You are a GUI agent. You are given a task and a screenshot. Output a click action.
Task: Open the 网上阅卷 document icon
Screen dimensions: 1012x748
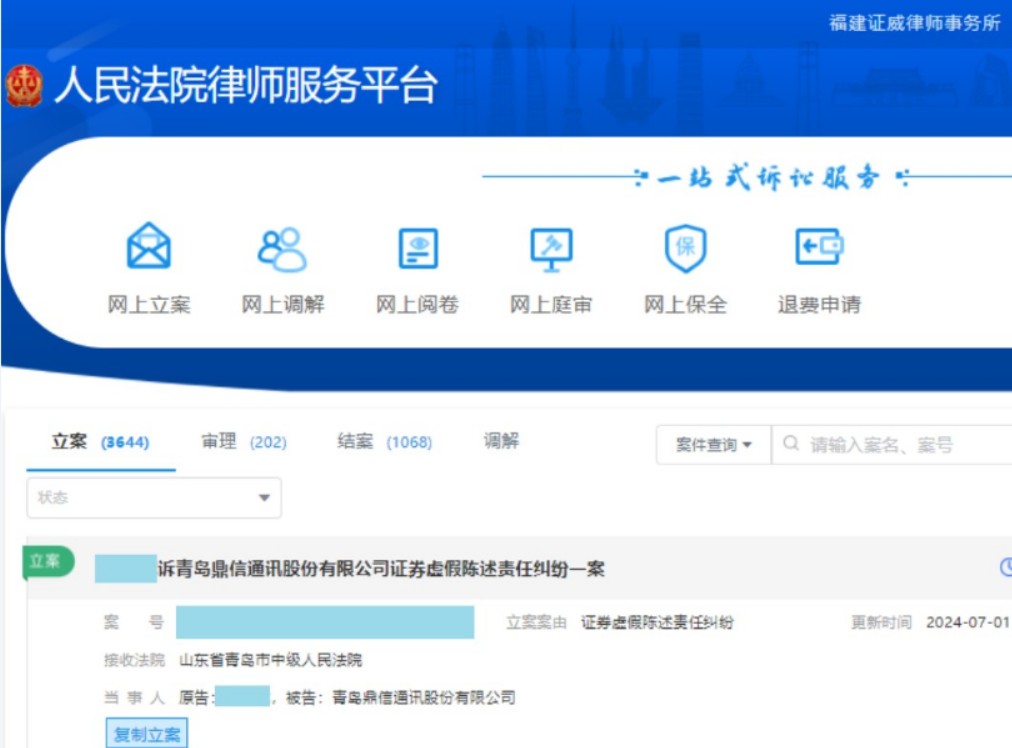click(418, 248)
